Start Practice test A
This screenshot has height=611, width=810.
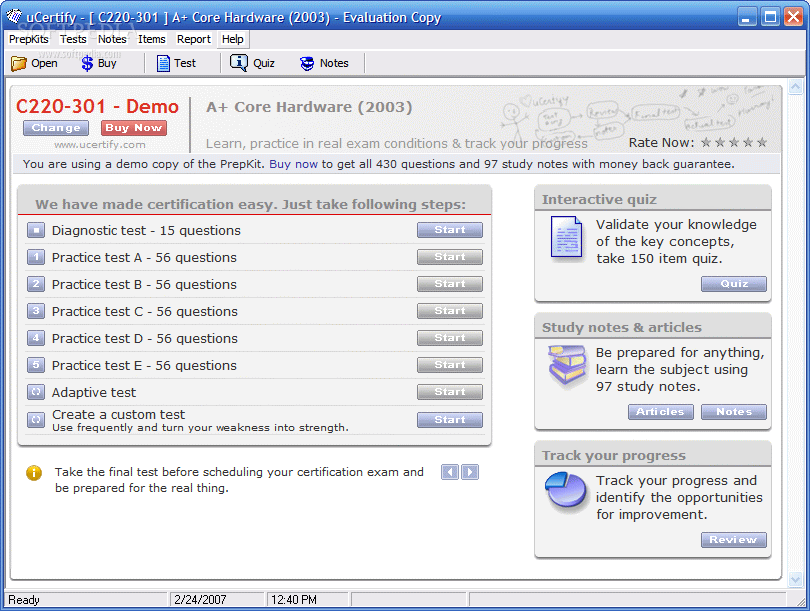click(450, 257)
